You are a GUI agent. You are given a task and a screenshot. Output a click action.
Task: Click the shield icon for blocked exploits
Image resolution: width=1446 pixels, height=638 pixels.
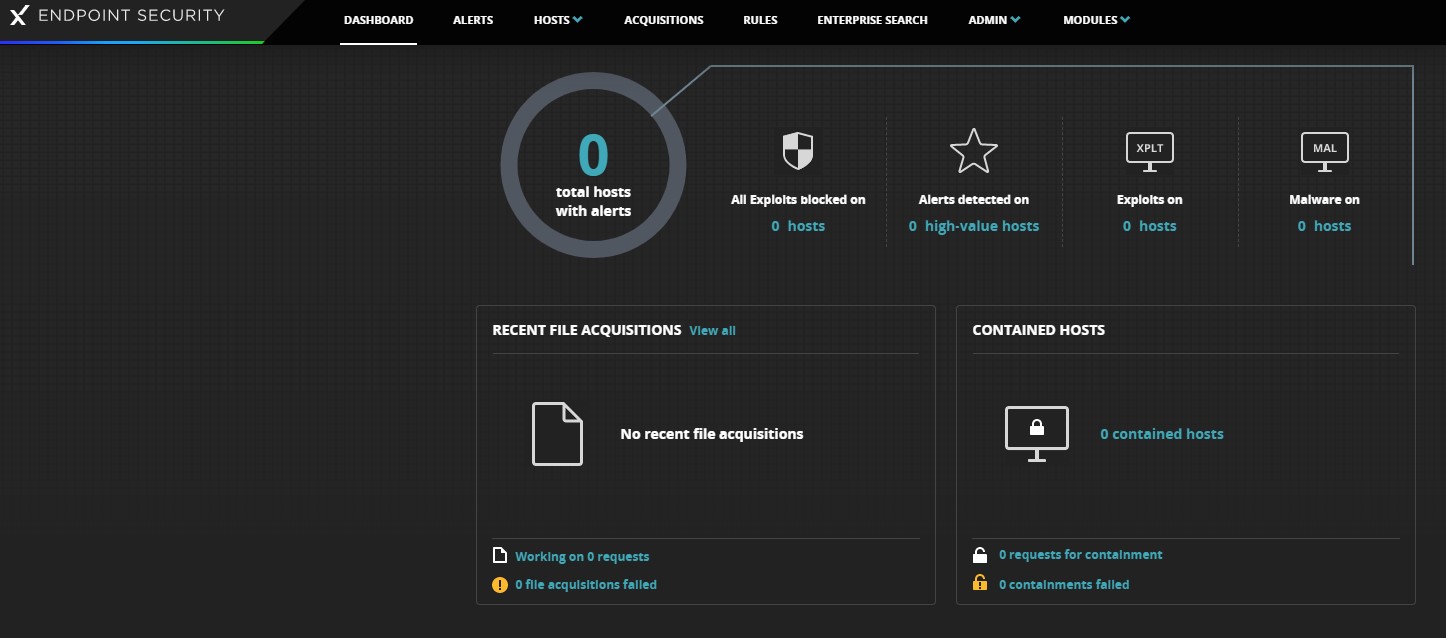pos(797,151)
